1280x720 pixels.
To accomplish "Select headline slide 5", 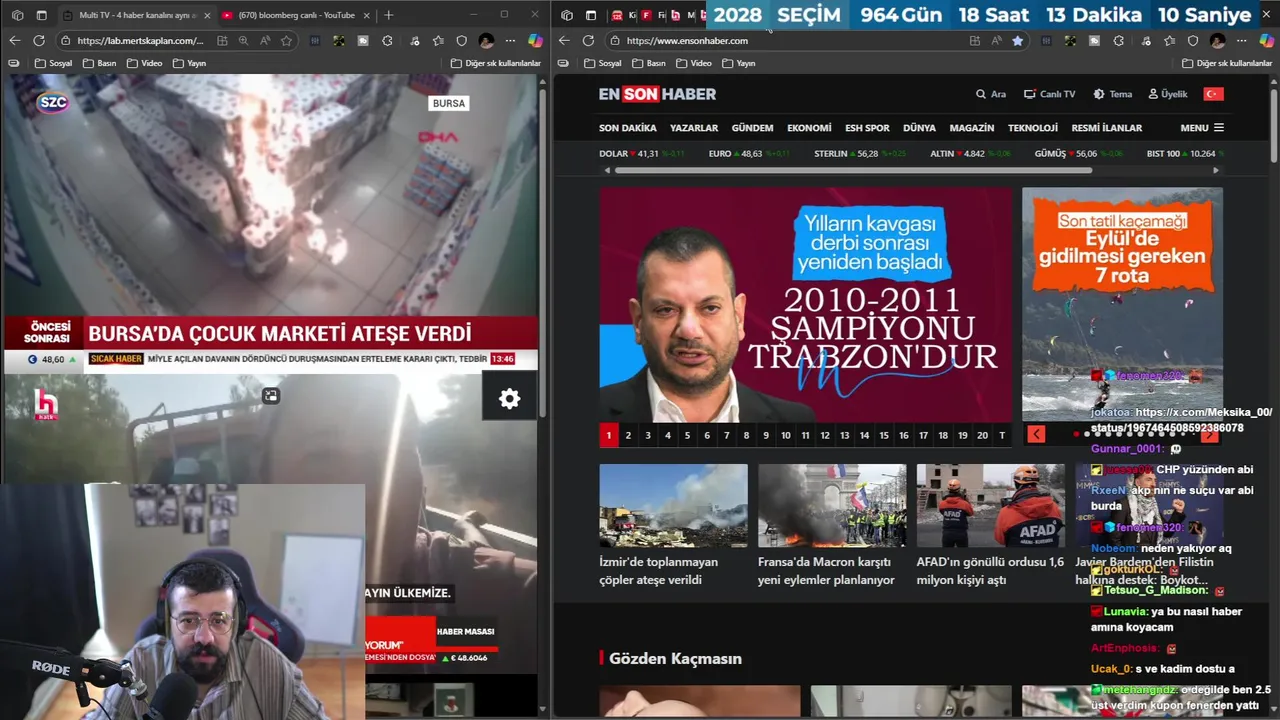I will point(687,435).
